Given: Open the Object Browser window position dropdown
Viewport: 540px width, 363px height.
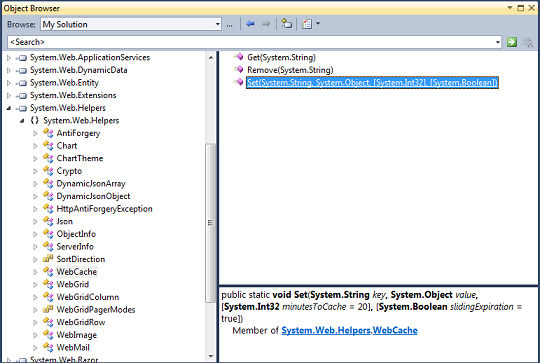Looking at the screenshot, I should click(510, 8).
